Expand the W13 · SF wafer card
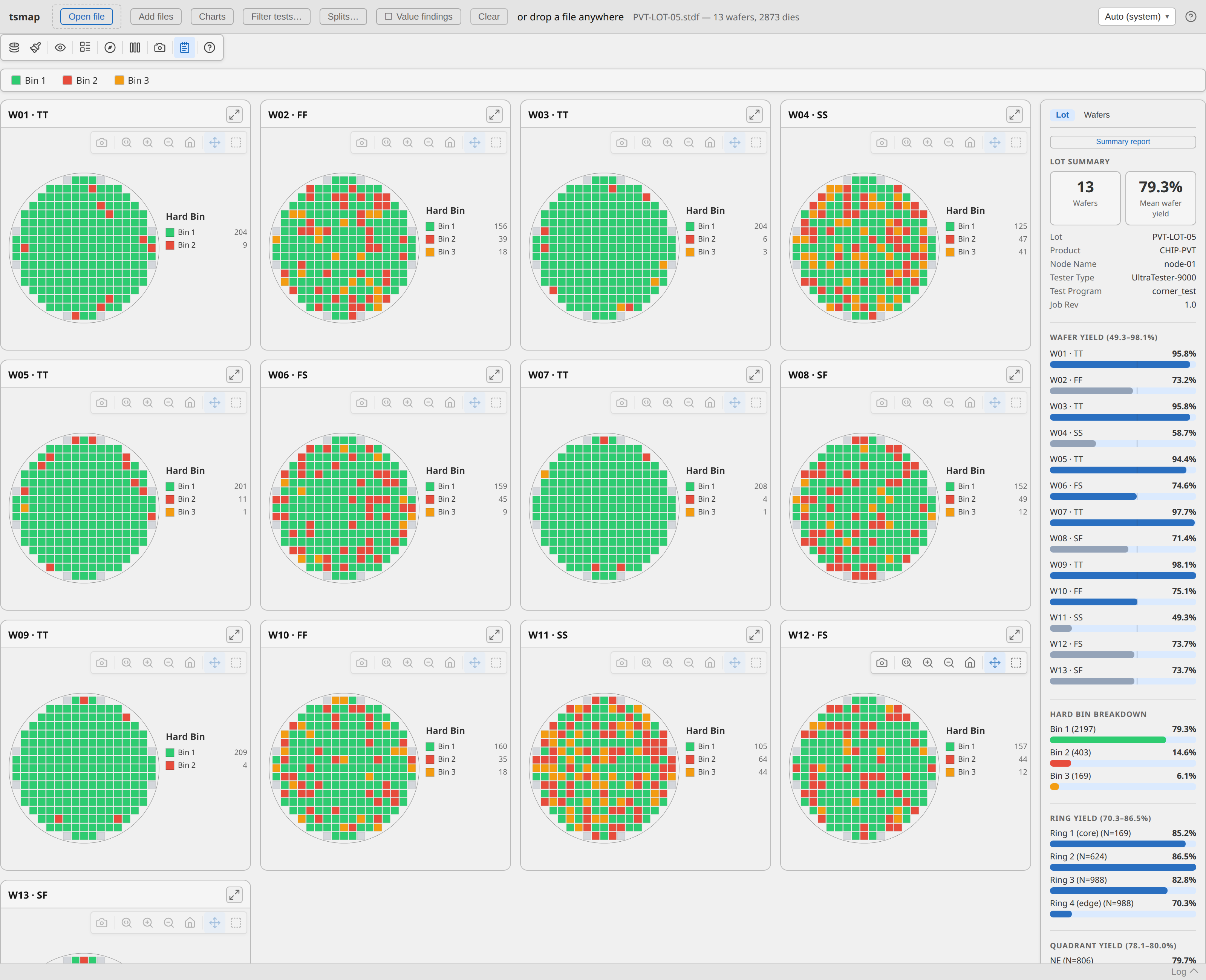1206x980 pixels. click(x=234, y=895)
